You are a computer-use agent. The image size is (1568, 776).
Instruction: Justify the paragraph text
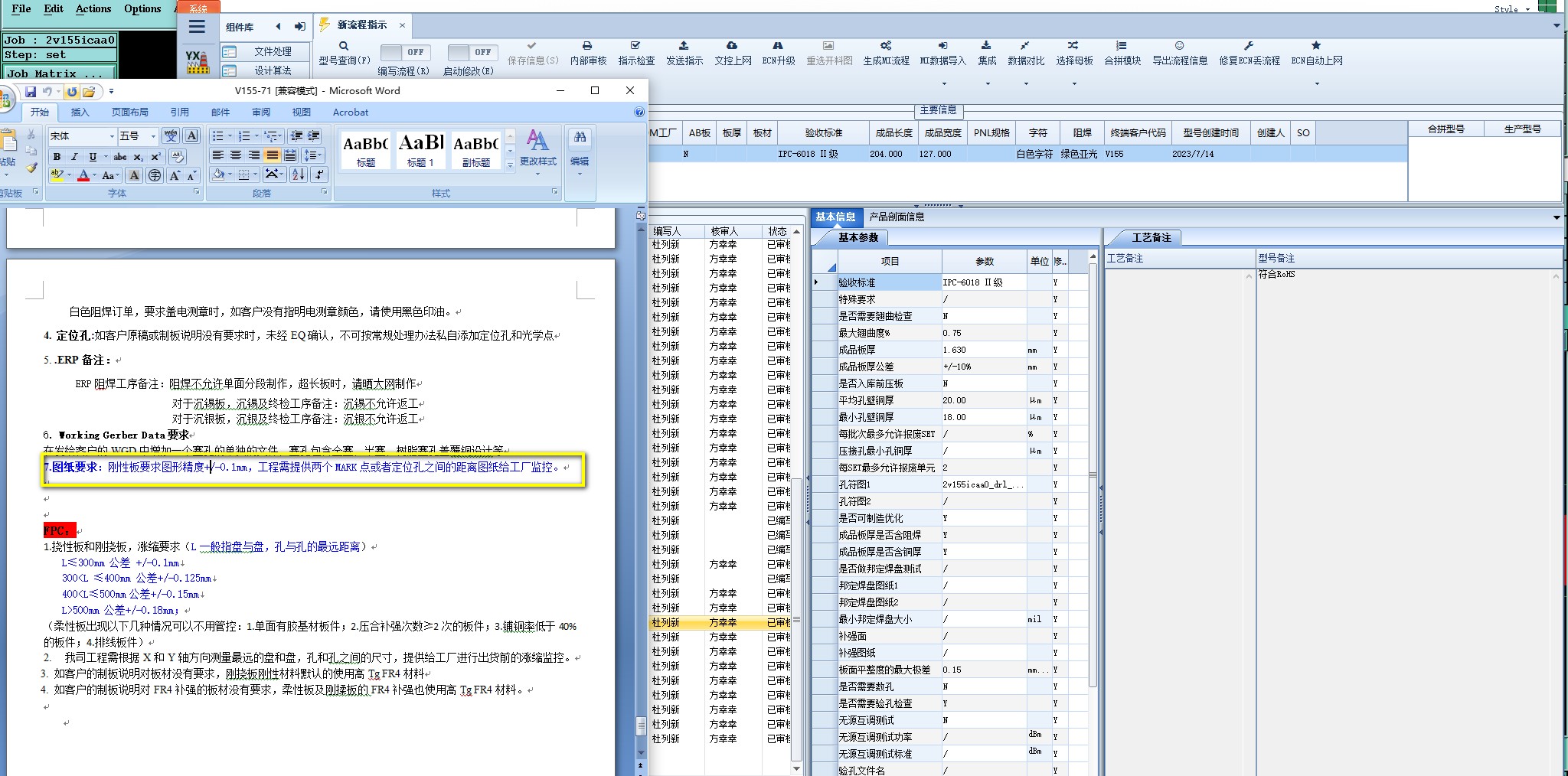(272, 155)
